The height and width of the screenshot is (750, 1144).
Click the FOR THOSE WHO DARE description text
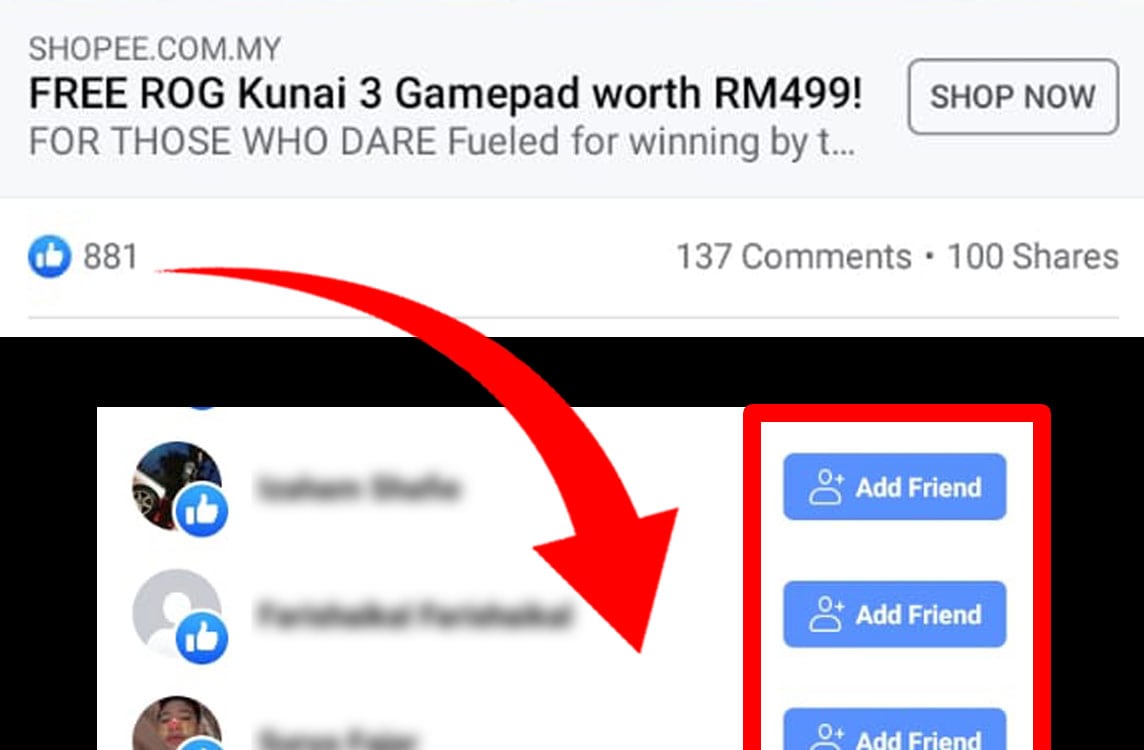tap(441, 142)
